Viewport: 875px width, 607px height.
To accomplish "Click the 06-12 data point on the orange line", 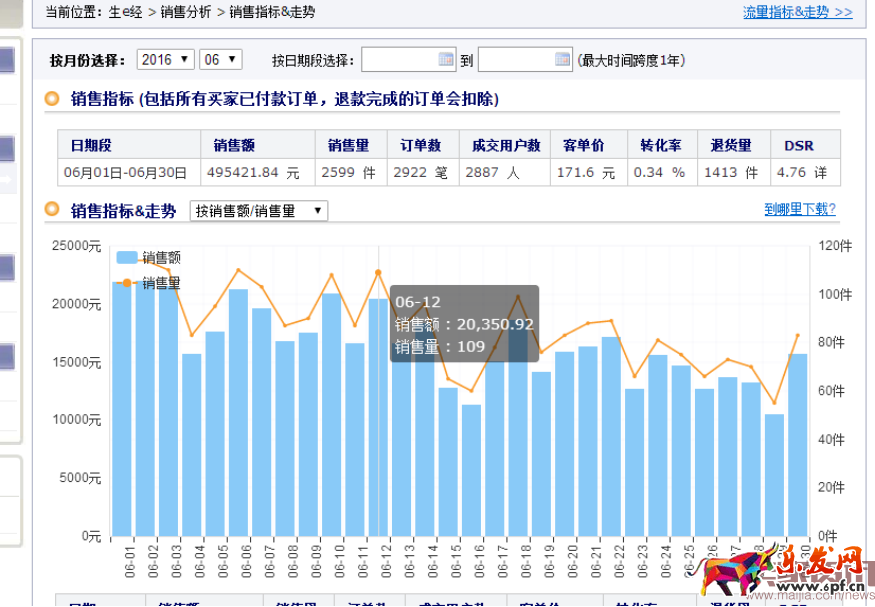I will click(378, 272).
